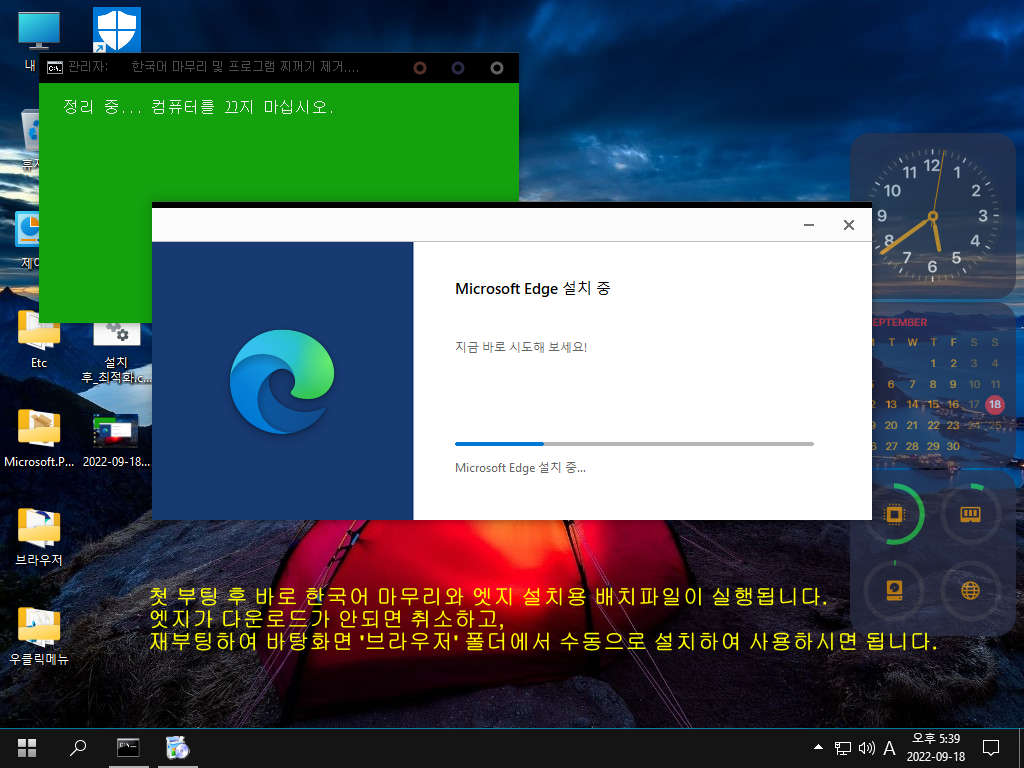
Task: Click the date 2022-09-18 in taskbar
Action: pos(935,757)
